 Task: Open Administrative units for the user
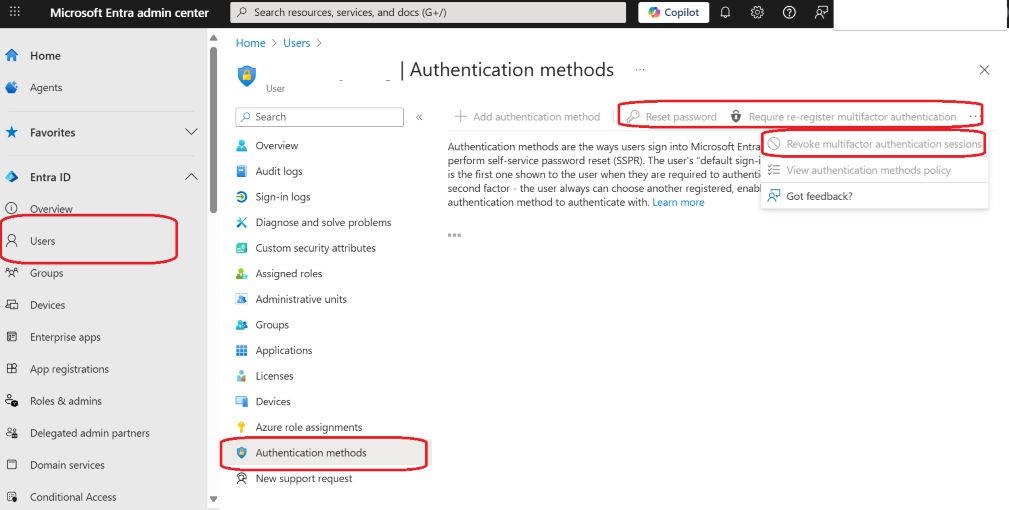301,299
